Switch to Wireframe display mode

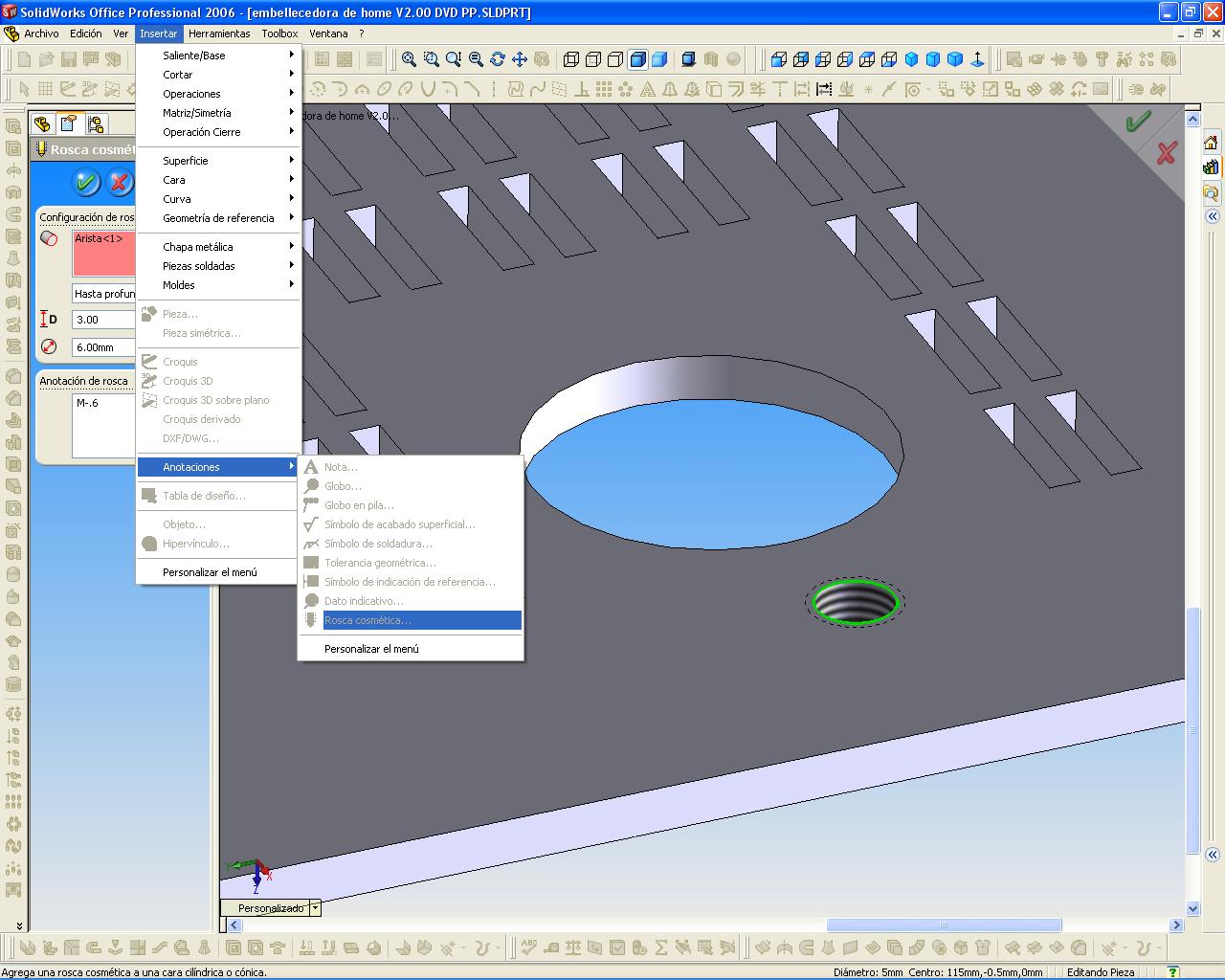[571, 59]
